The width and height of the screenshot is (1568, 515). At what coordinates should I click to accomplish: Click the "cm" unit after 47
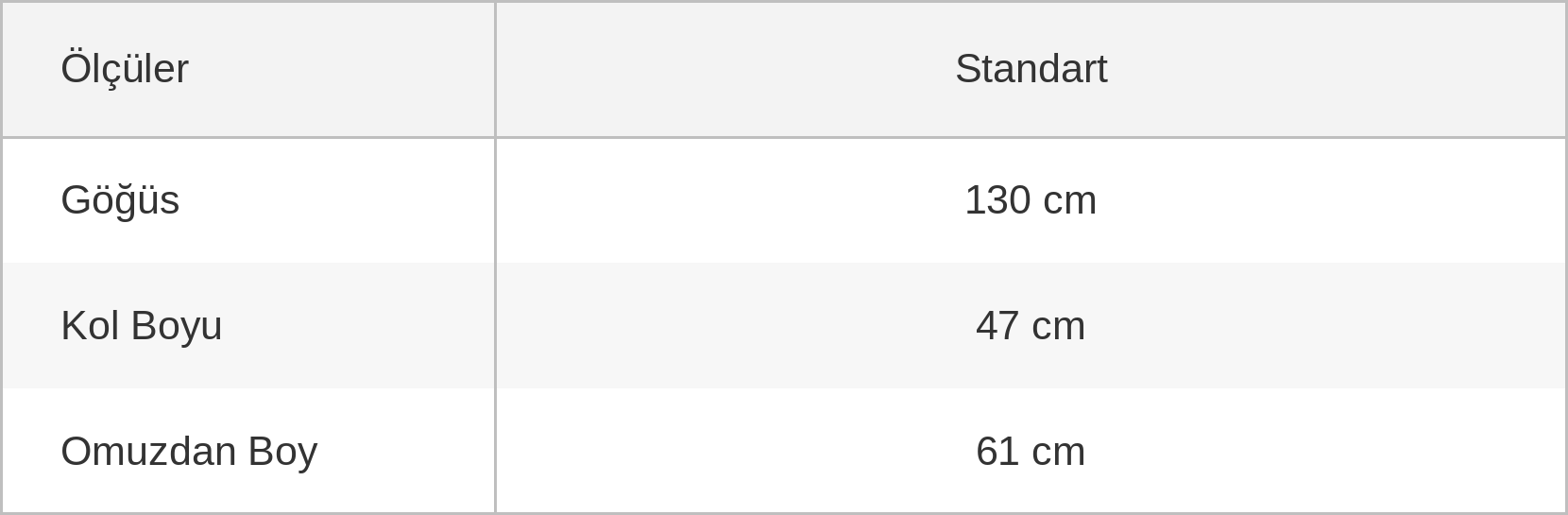1059,327
